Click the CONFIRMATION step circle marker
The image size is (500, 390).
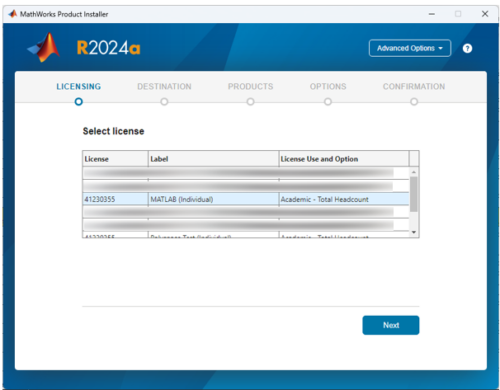[414, 102]
